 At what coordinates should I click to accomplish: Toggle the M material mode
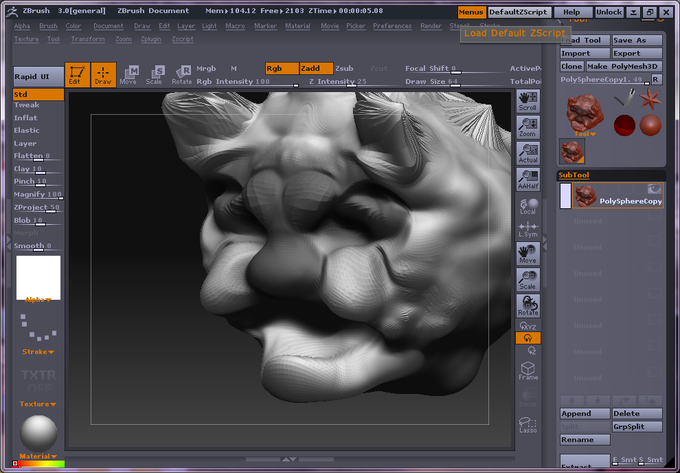tap(234, 69)
